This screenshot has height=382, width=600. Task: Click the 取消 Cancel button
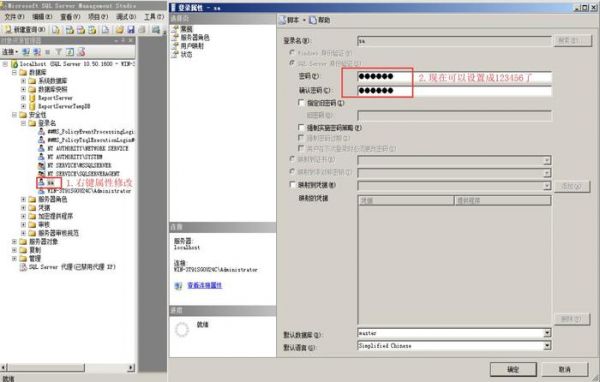[564, 369]
